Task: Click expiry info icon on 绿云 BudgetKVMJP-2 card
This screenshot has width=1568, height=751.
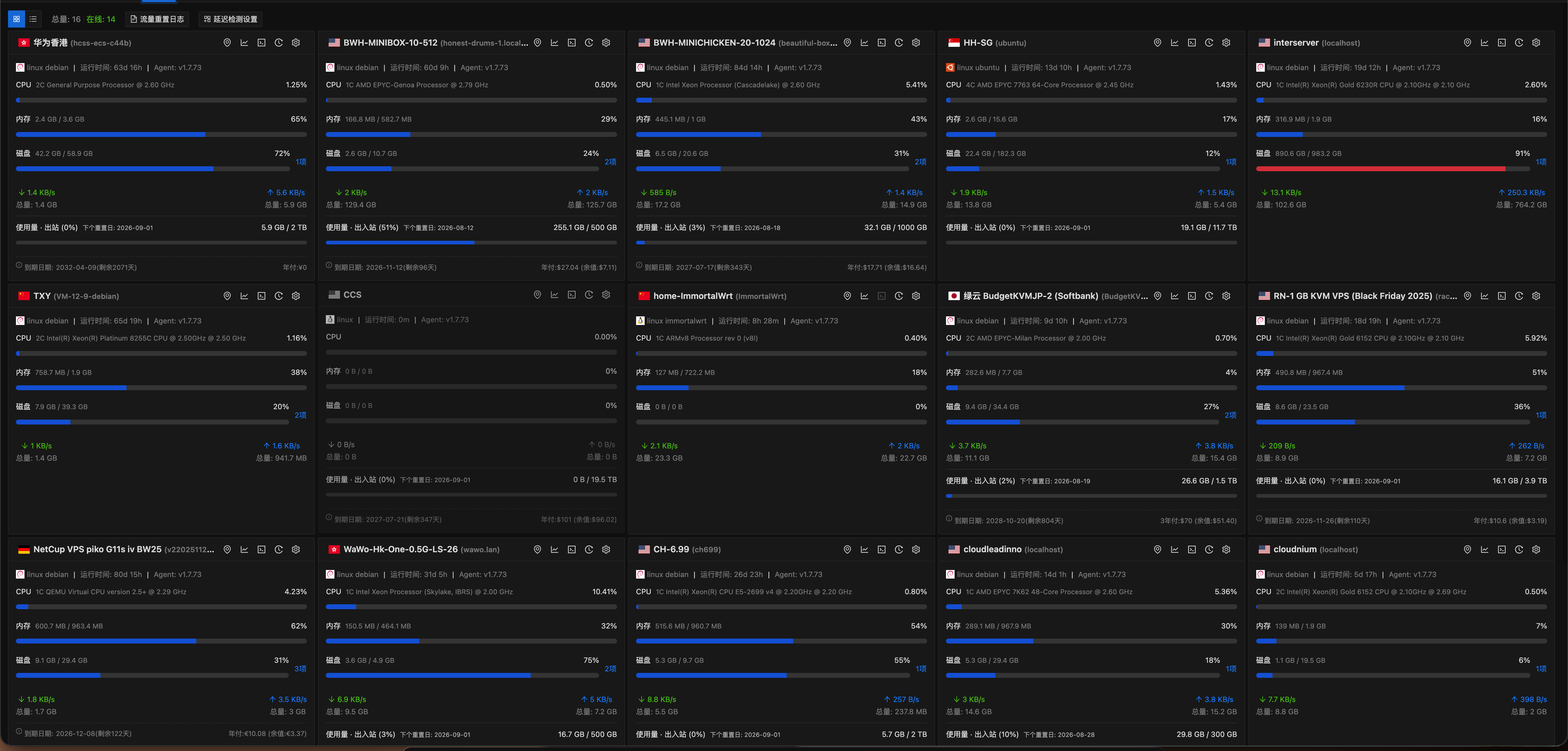Action: 949,519
